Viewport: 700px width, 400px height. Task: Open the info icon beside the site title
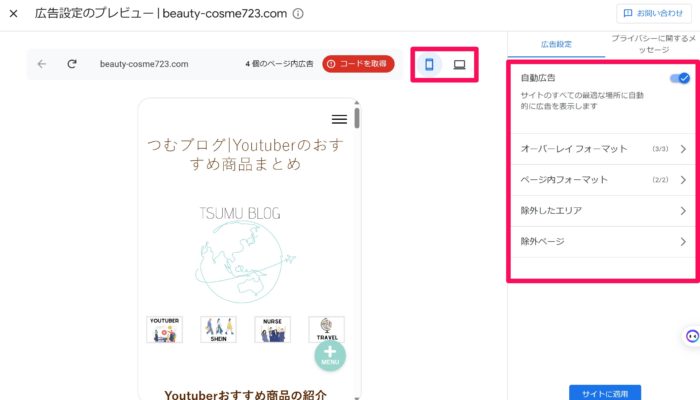coord(298,14)
